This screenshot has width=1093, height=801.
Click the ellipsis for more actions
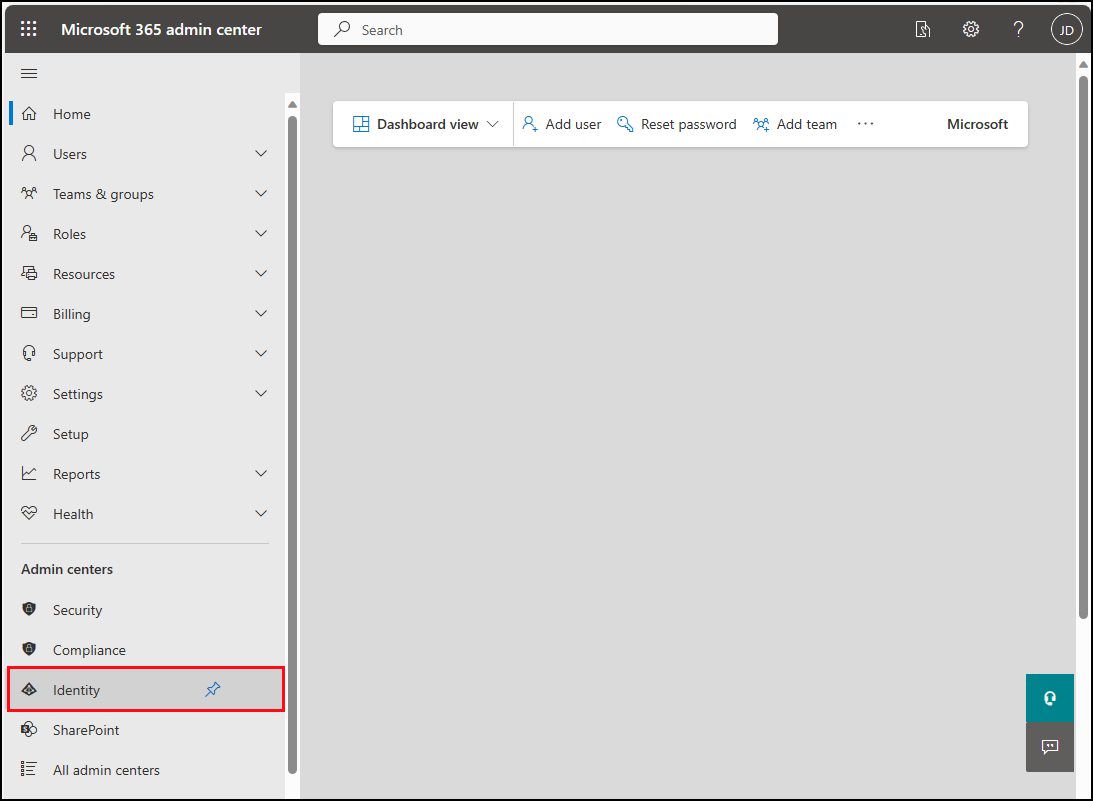tap(865, 123)
